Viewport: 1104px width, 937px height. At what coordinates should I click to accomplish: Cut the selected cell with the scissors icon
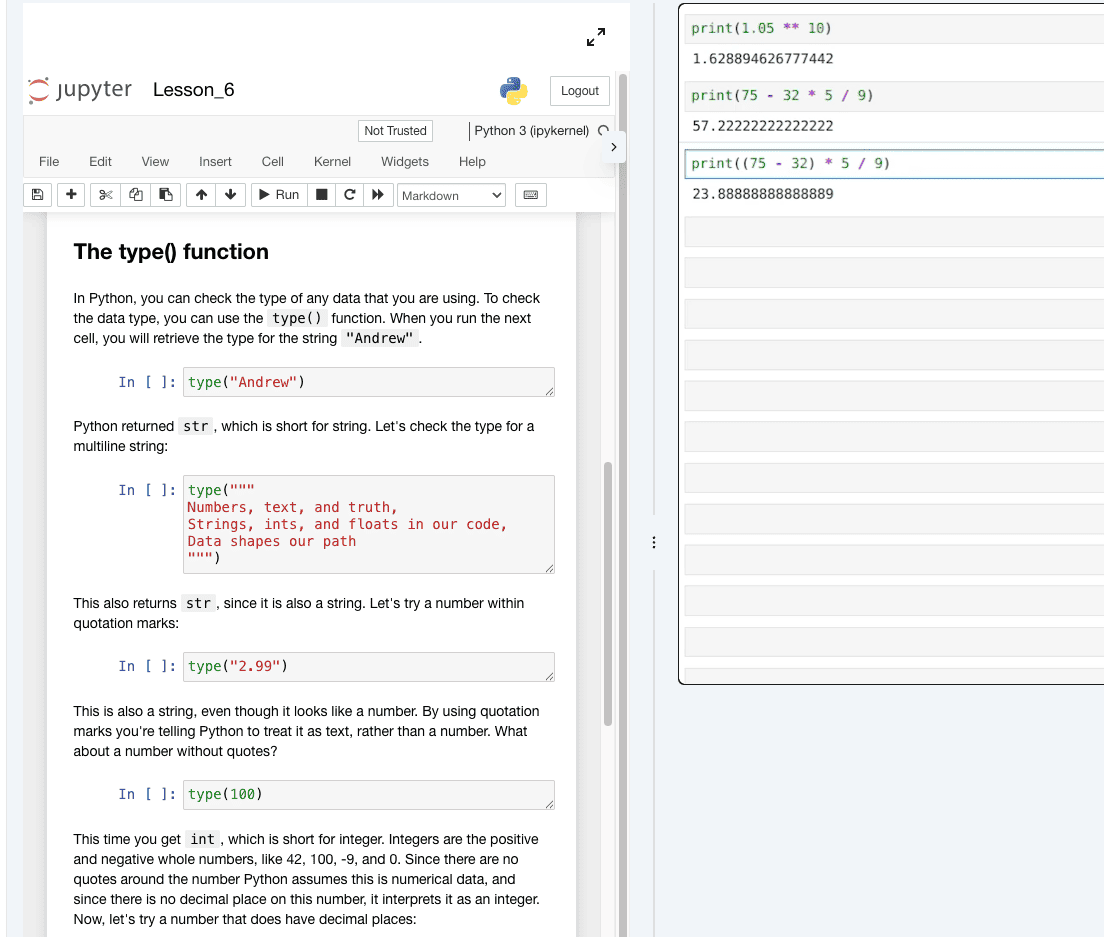pos(105,195)
